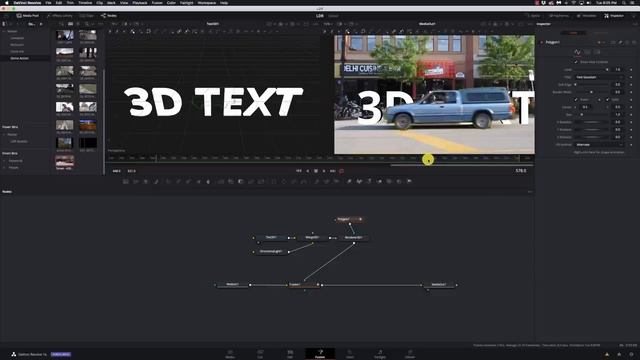The height and width of the screenshot is (360, 640).
Task: Add a Polygon mask from the toolbar
Action: (294, 181)
